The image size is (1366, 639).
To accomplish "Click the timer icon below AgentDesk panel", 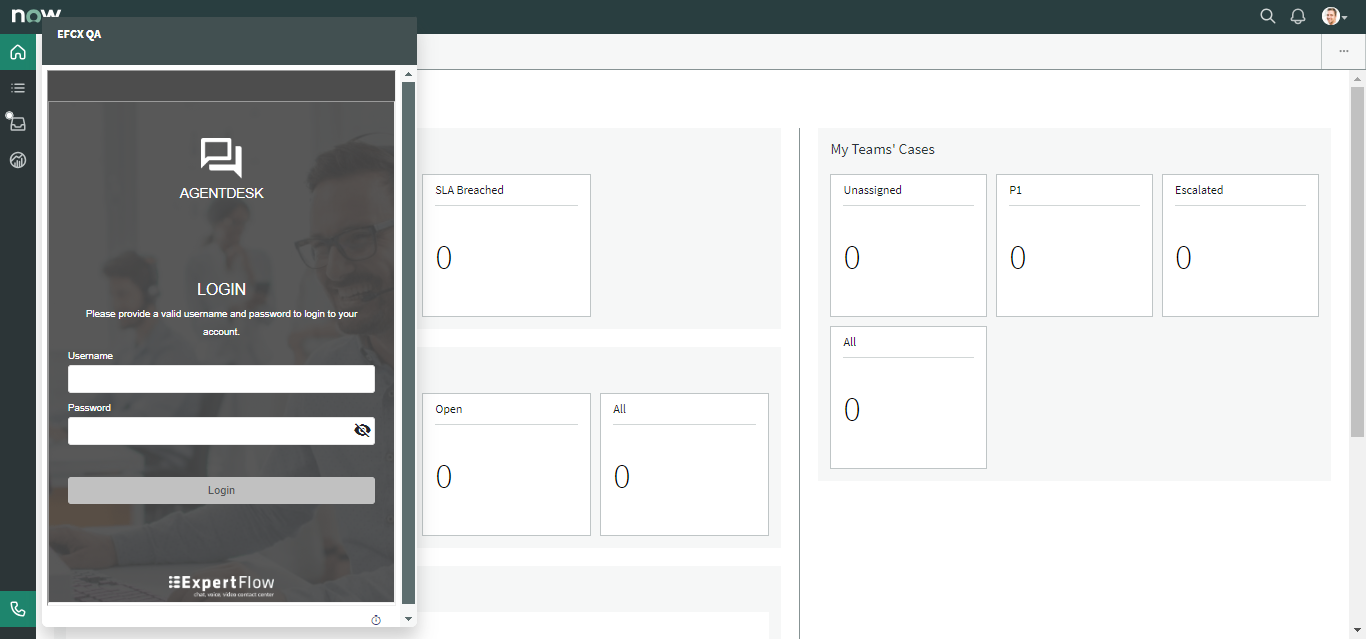I will [376, 620].
